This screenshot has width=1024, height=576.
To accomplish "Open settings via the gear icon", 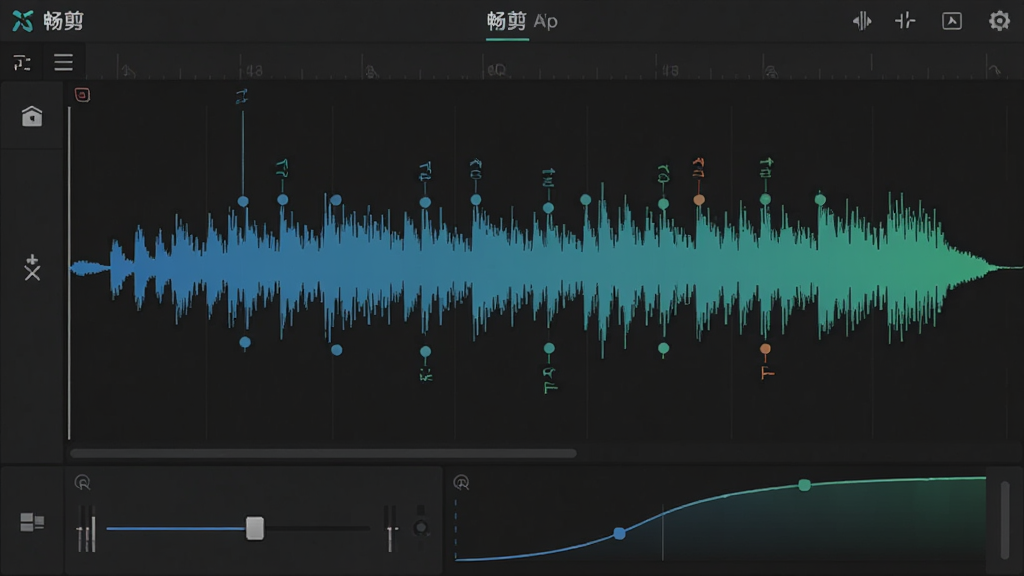I will (x=999, y=21).
